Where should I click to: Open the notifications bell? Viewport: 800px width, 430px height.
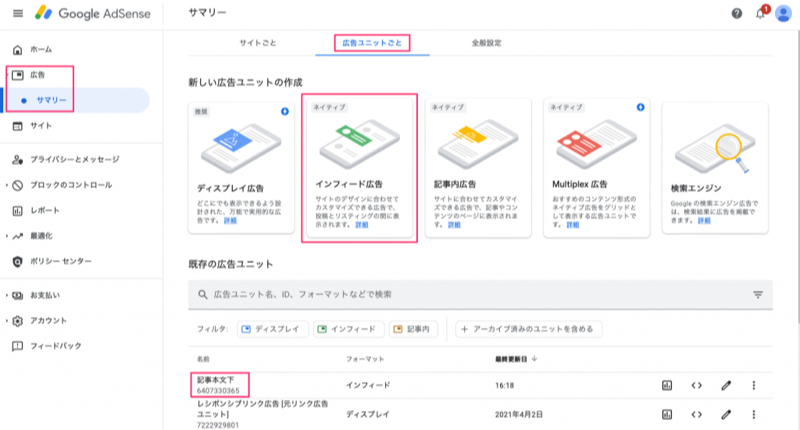tap(760, 14)
